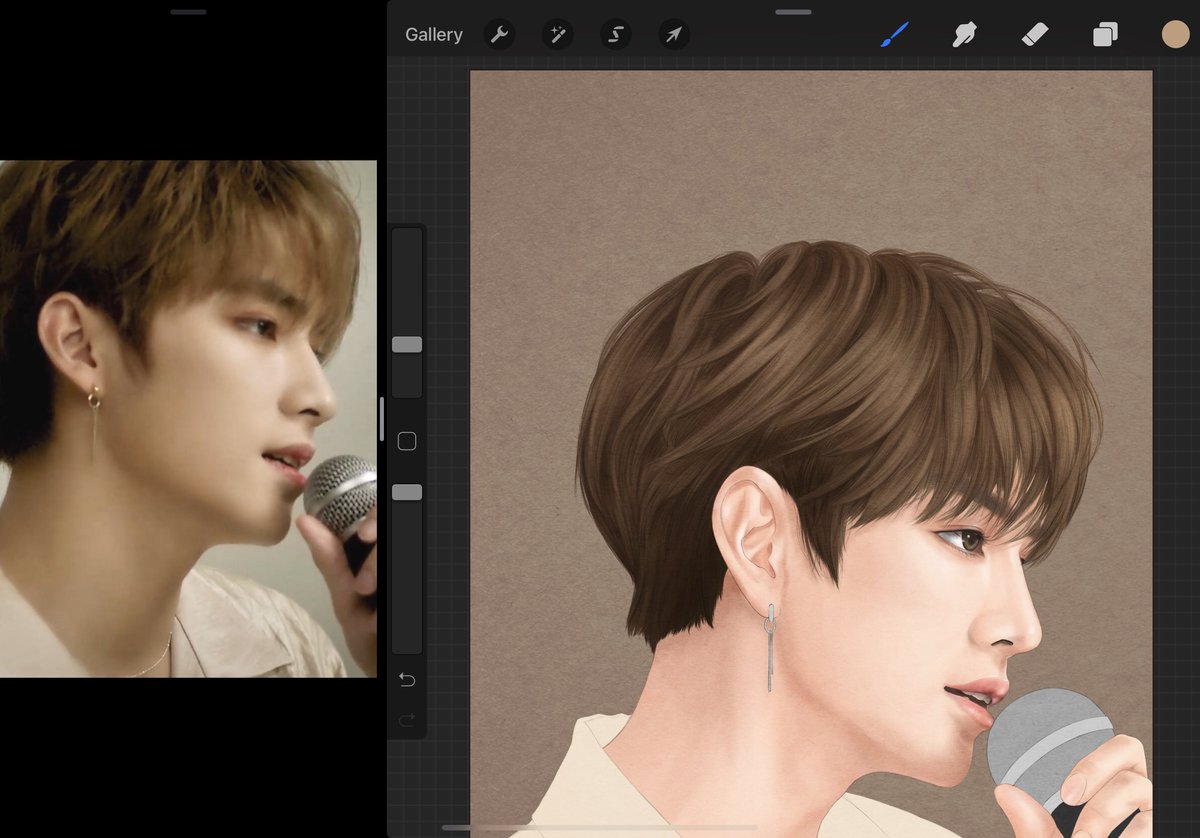Image resolution: width=1200 pixels, height=838 pixels.
Task: Activate the Selection tool
Action: tap(615, 35)
